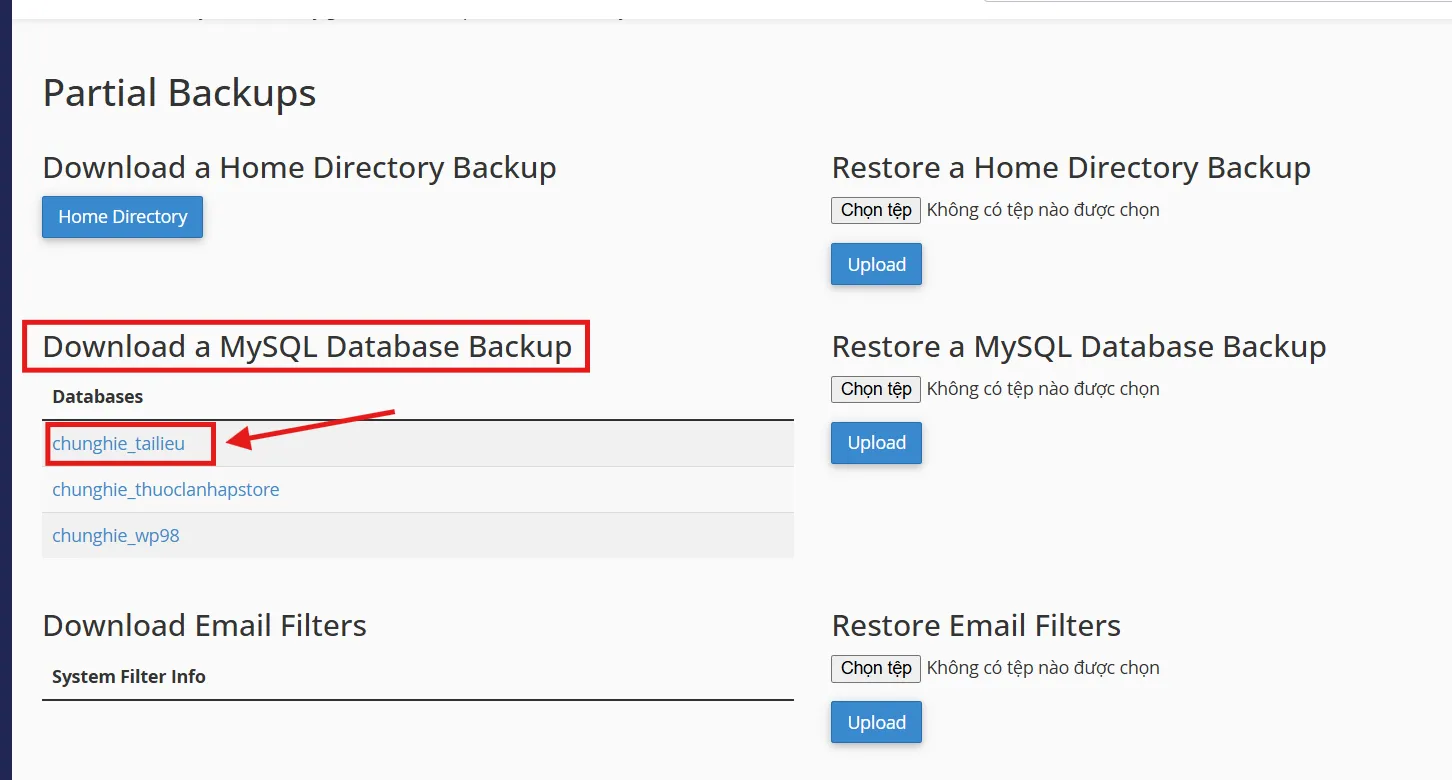Click the Home Directory download button
The width and height of the screenshot is (1452, 780).
click(122, 217)
